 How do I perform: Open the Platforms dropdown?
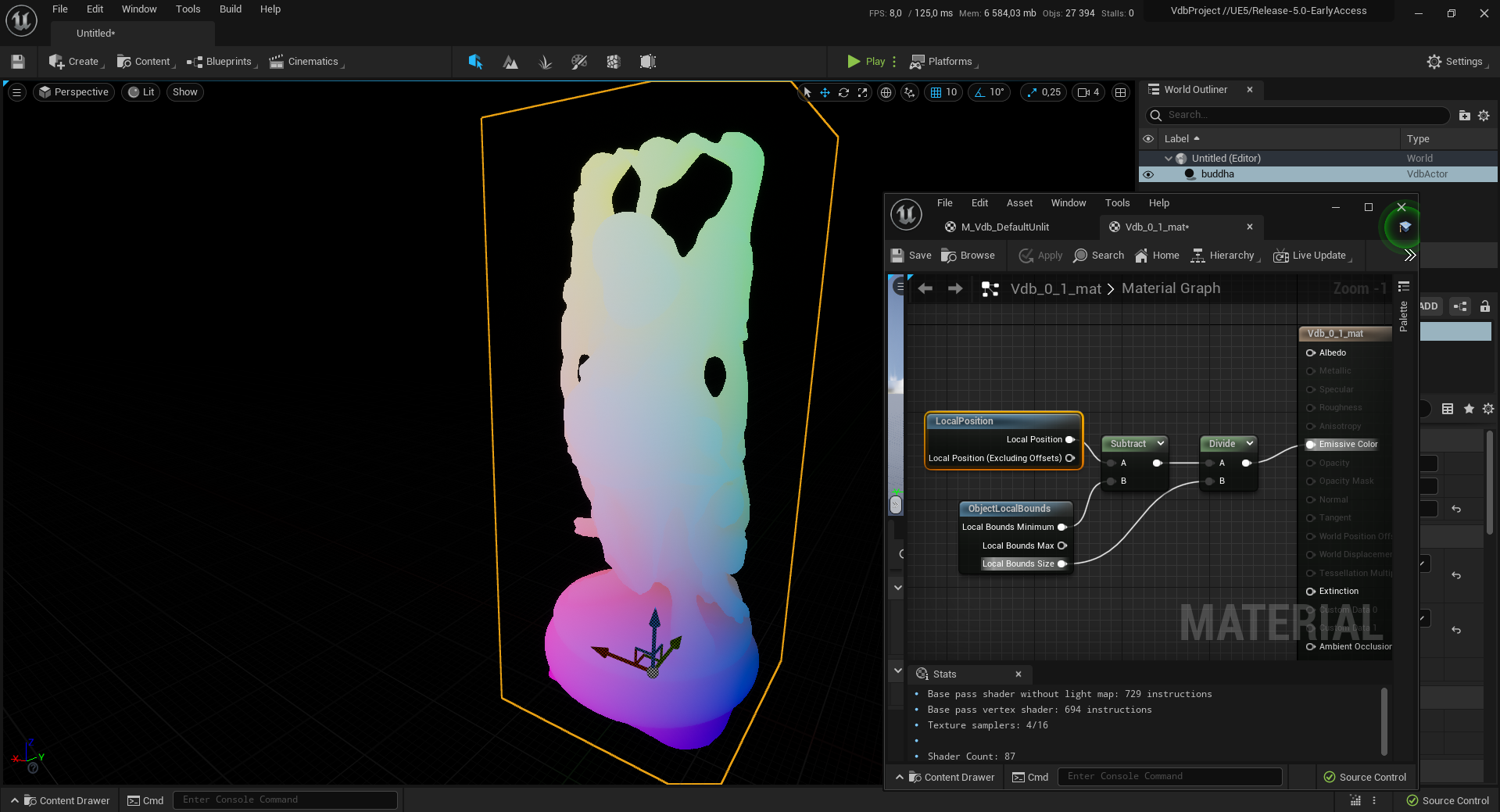point(943,62)
